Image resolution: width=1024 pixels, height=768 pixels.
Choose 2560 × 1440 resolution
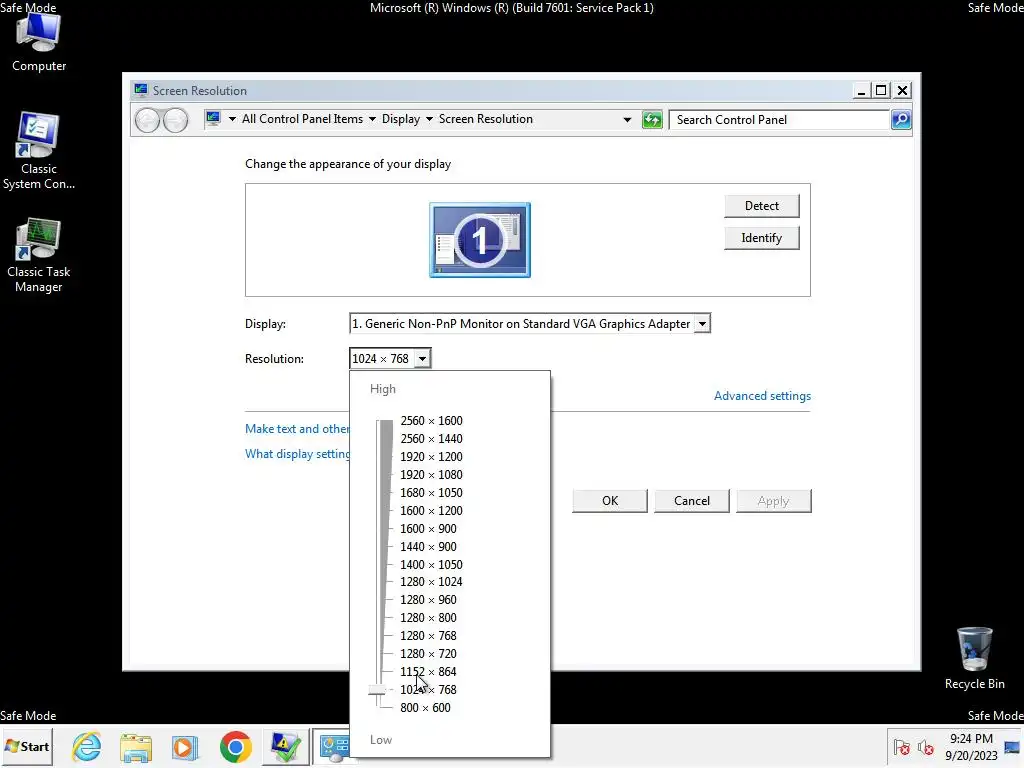tap(431, 439)
